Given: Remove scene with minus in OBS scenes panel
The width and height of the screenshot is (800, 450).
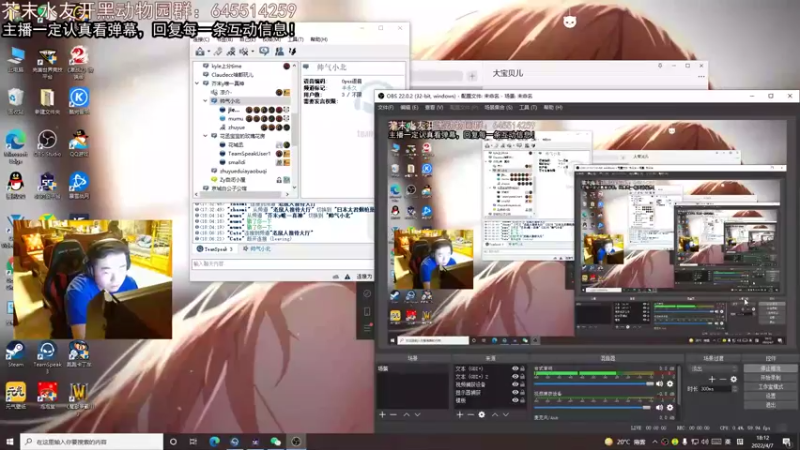Looking at the screenshot, I should 393,415.
